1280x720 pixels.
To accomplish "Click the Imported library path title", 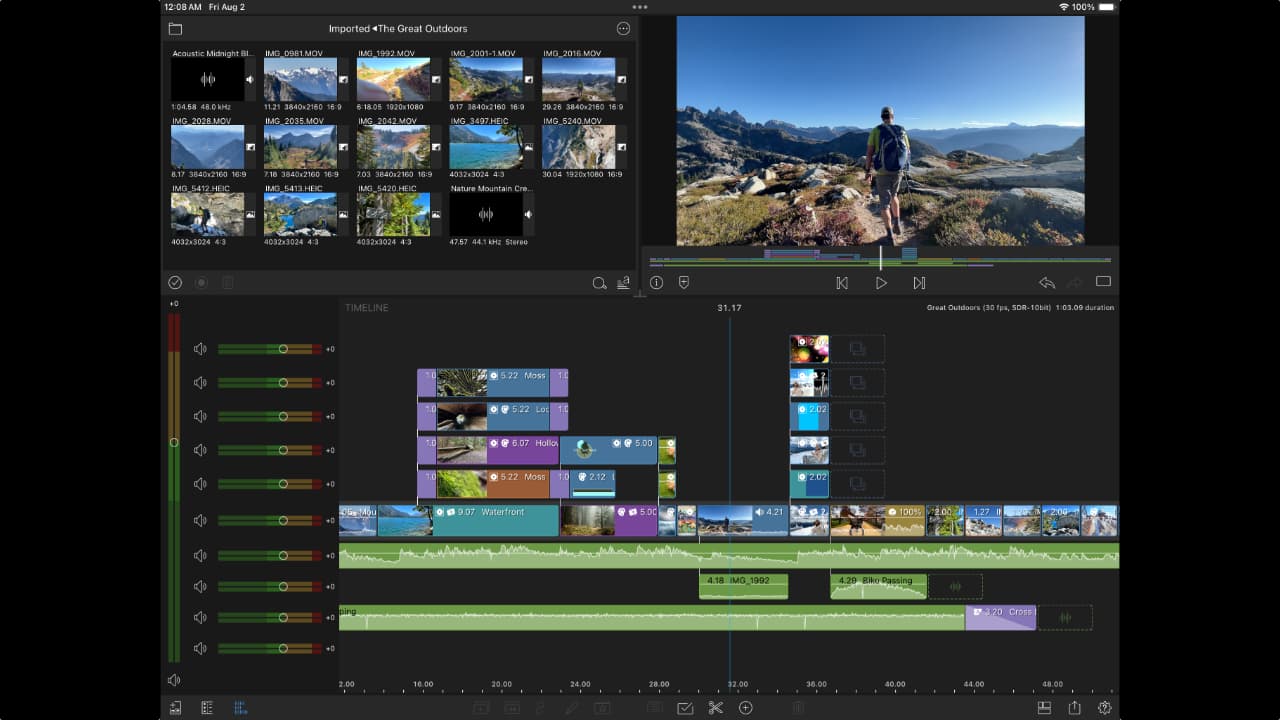I will point(397,29).
